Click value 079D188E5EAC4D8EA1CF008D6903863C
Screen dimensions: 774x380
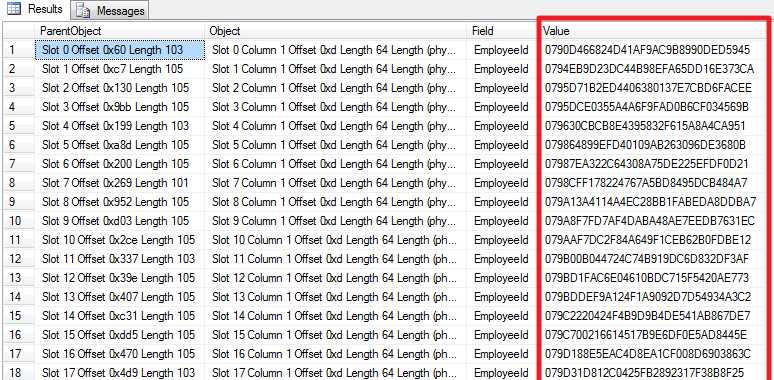tap(648, 354)
